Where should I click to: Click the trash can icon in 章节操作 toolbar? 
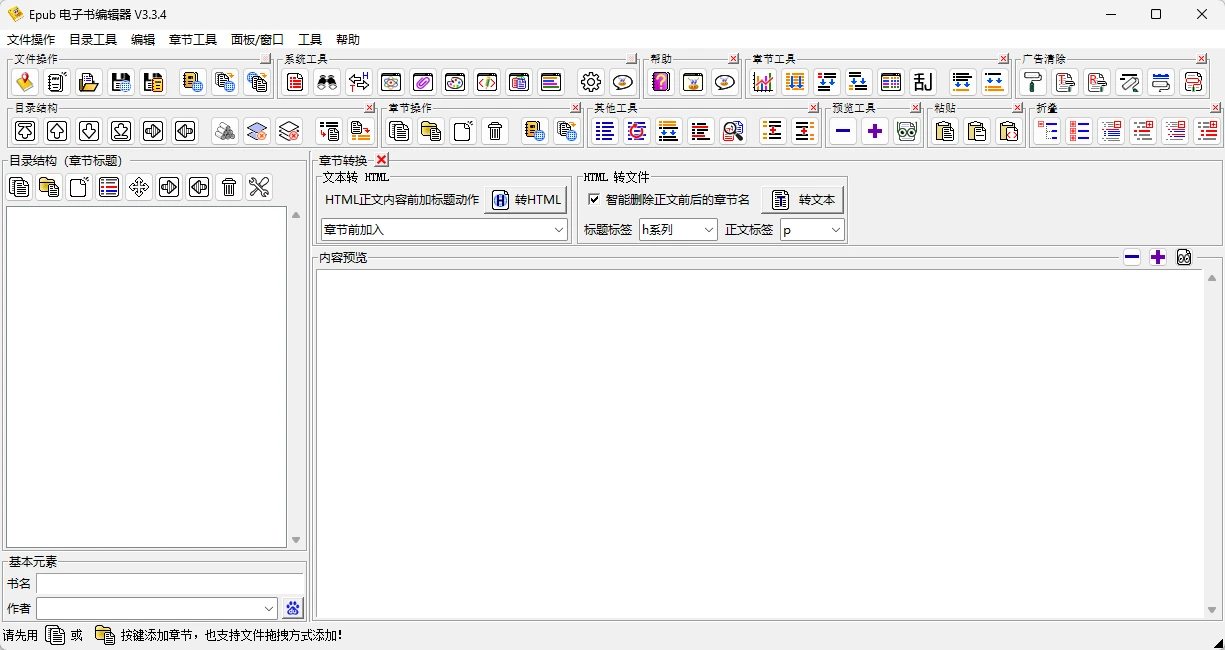click(x=495, y=131)
